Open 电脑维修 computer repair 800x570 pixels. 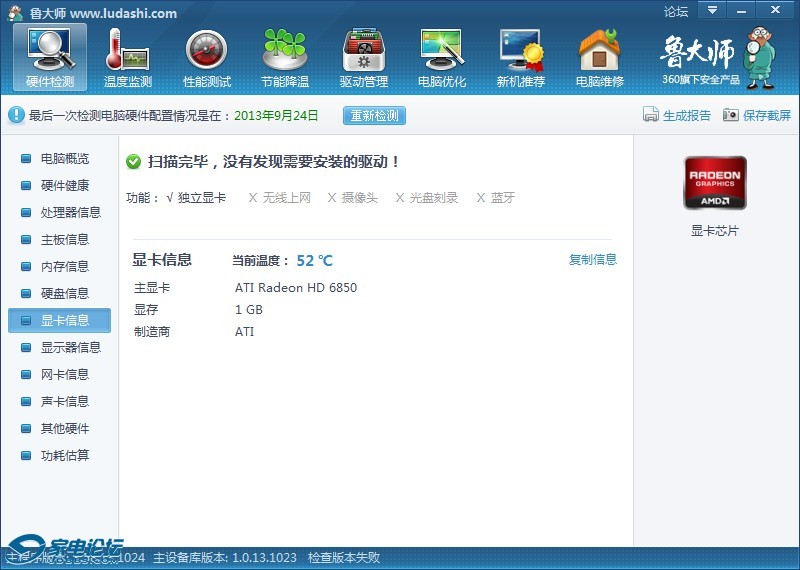(x=599, y=57)
